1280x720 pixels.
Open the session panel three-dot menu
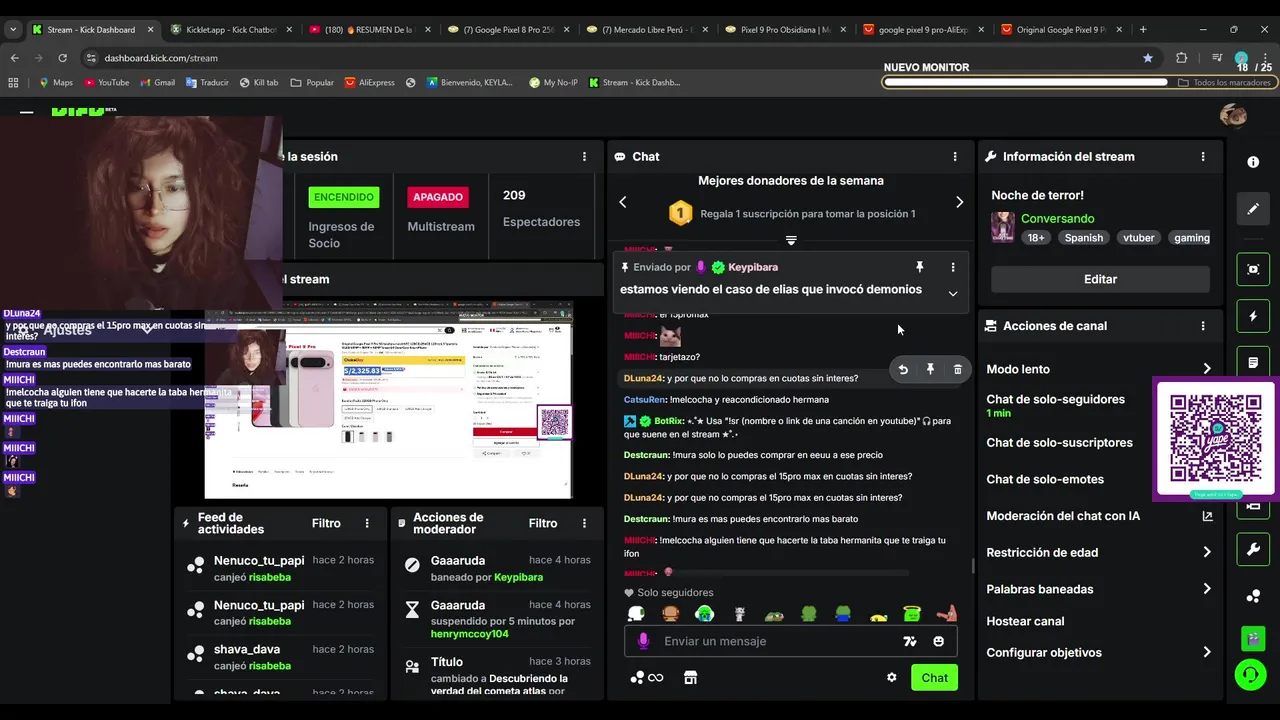(585, 157)
